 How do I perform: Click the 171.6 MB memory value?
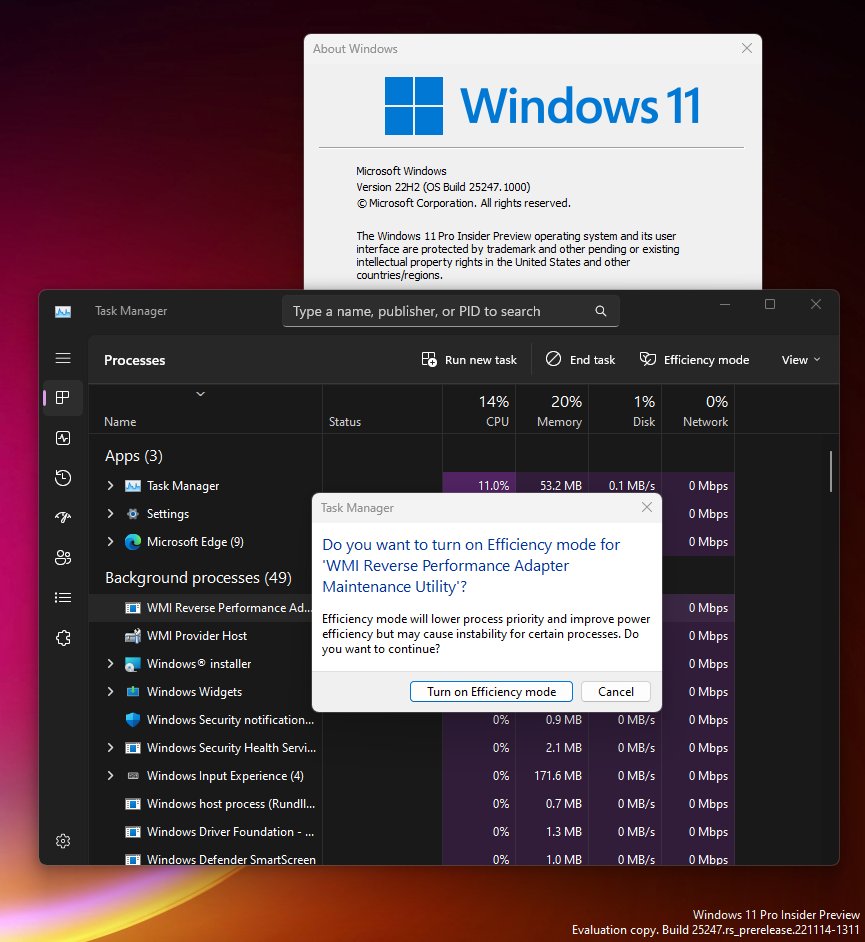pos(558,776)
